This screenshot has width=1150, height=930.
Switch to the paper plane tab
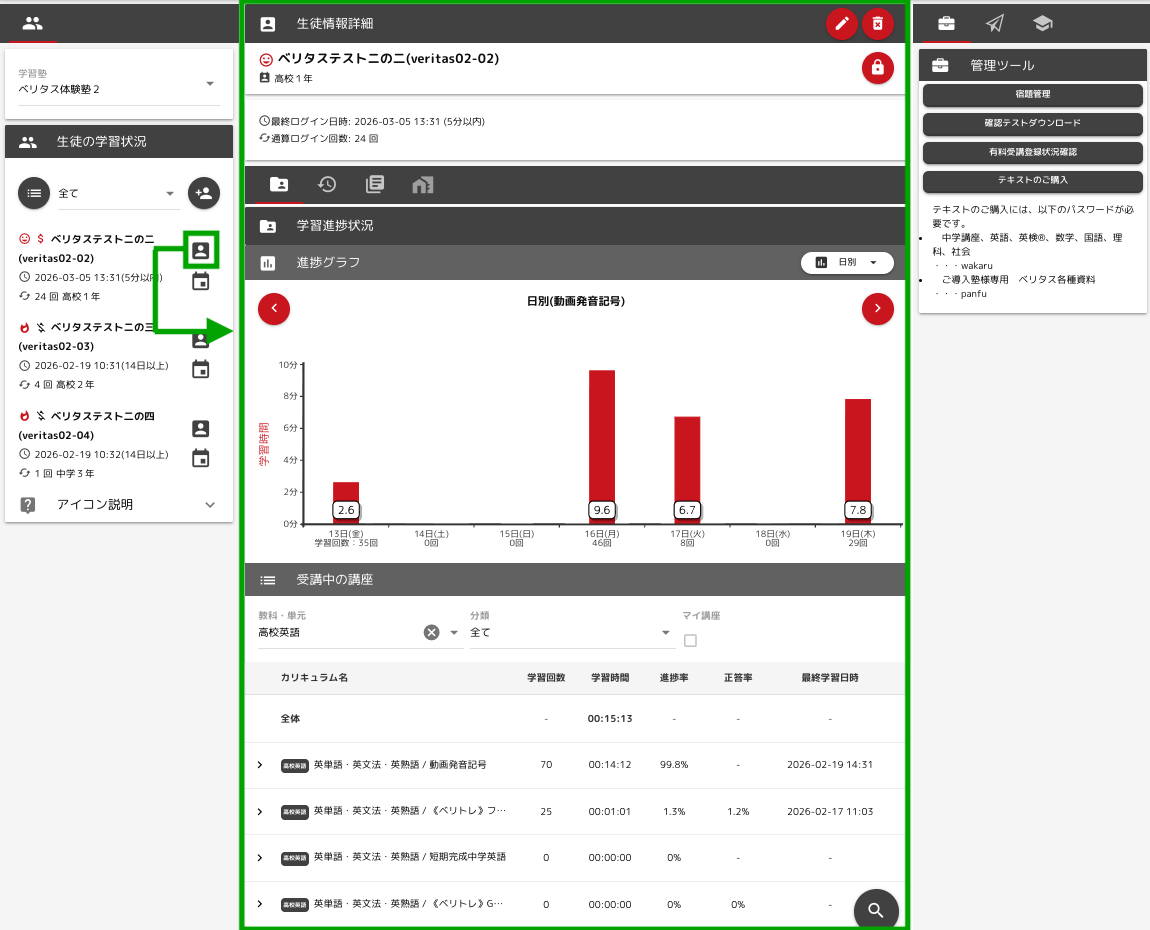pos(994,23)
